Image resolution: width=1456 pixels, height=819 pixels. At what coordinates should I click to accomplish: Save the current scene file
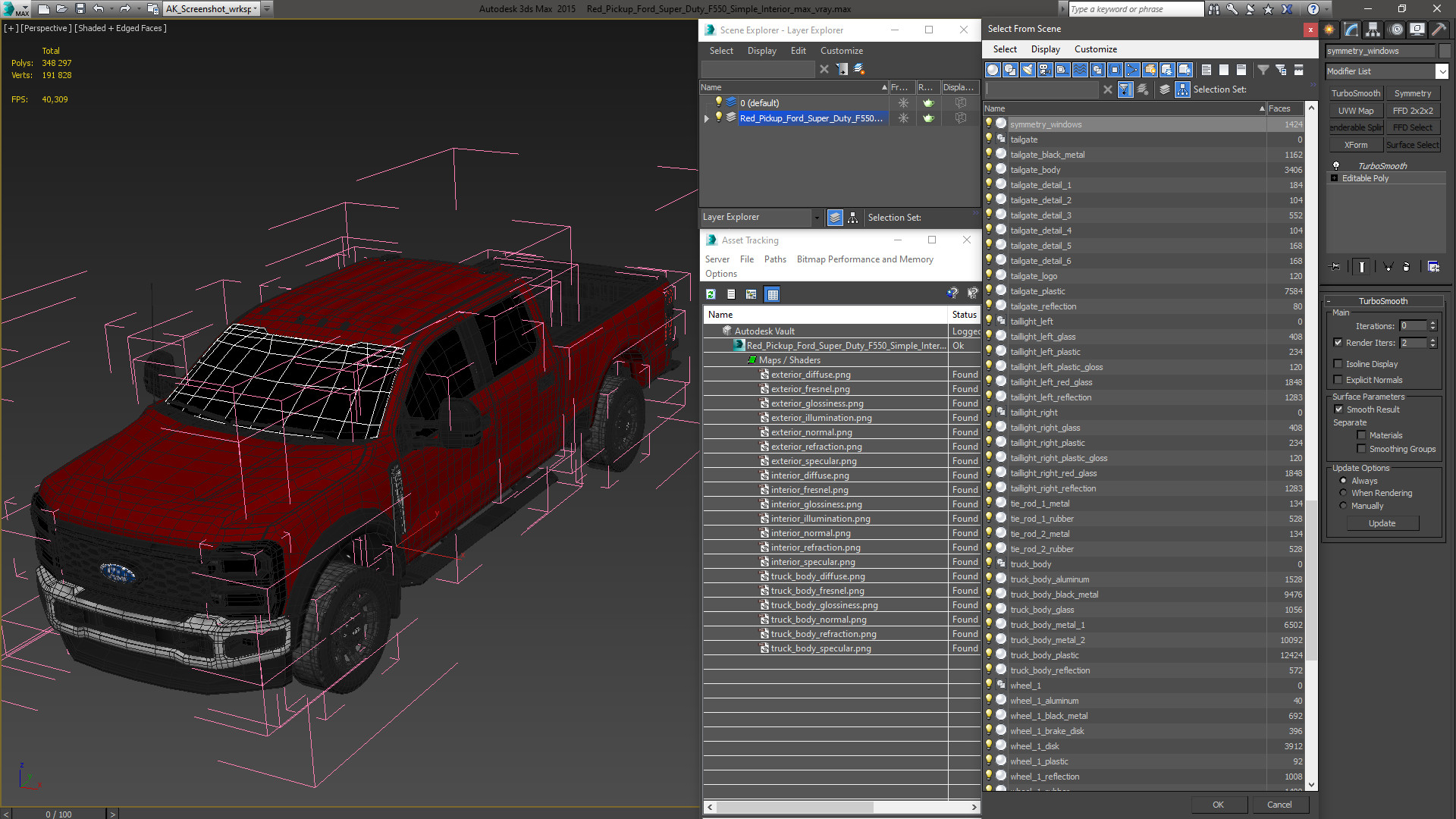click(x=80, y=9)
